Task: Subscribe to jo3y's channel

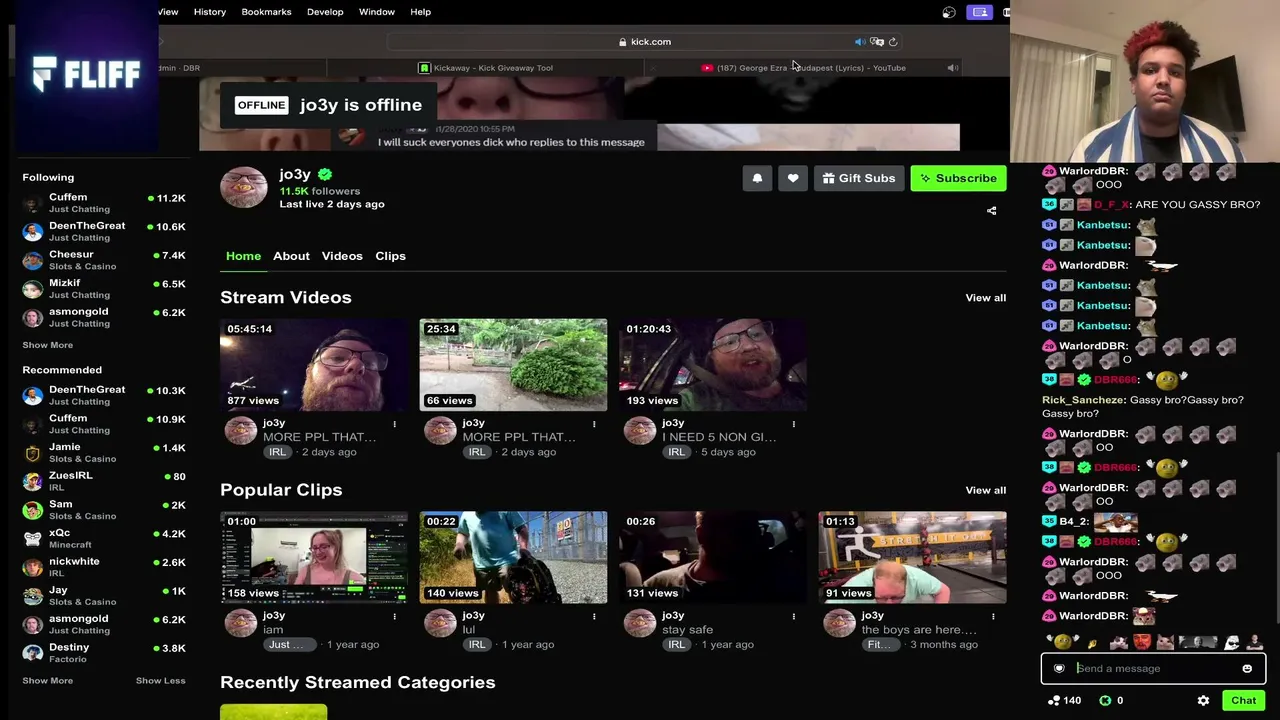Action: 958,178
